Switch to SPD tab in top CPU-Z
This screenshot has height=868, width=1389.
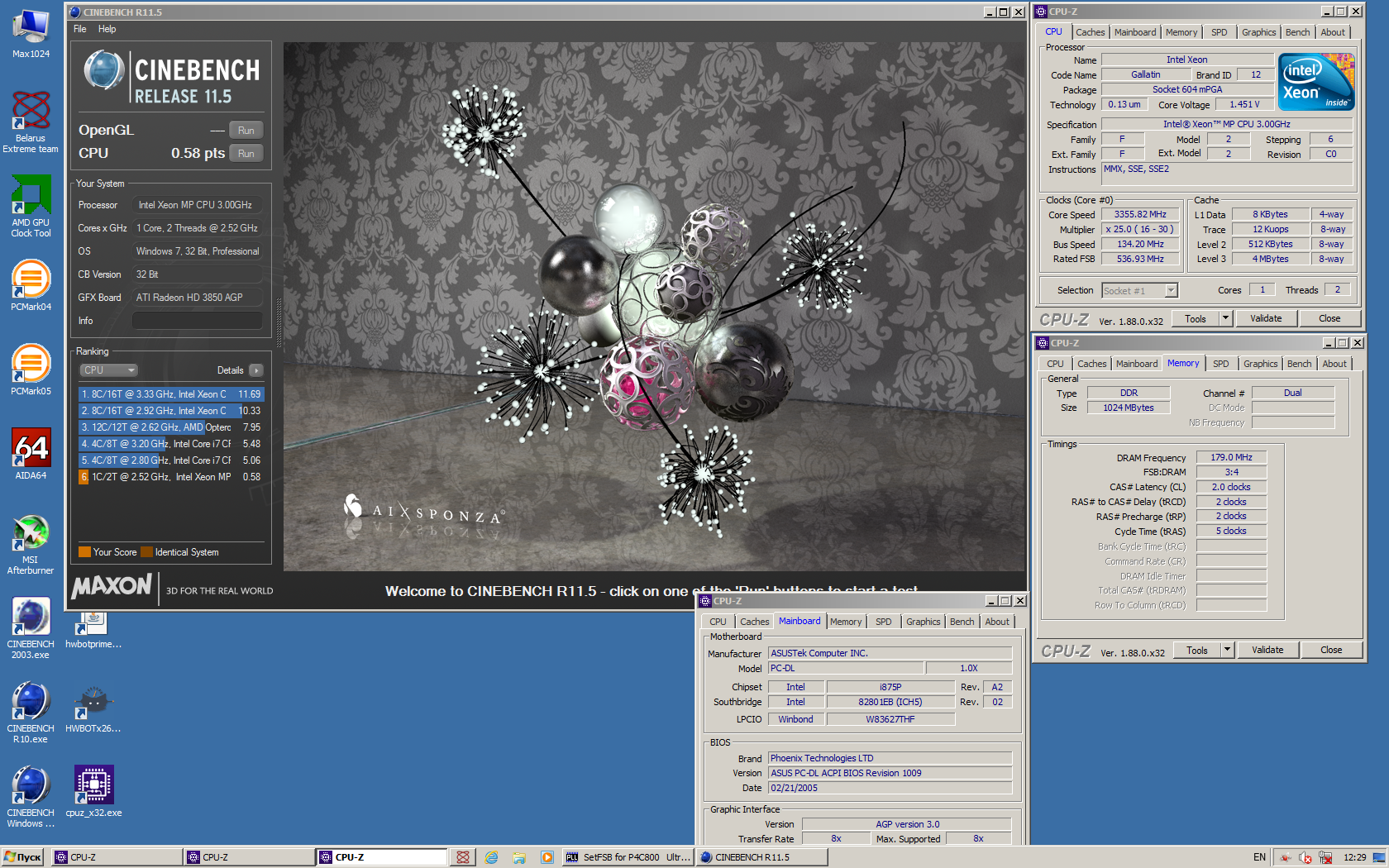[1219, 32]
